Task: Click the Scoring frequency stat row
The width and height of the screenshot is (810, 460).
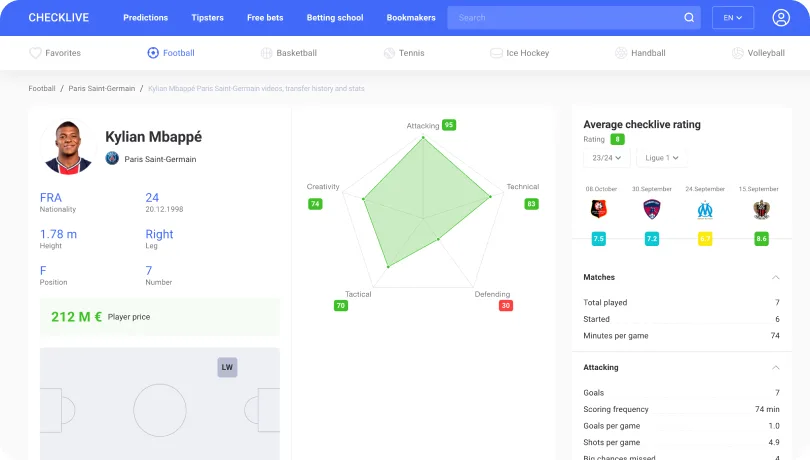Action: tap(681, 409)
